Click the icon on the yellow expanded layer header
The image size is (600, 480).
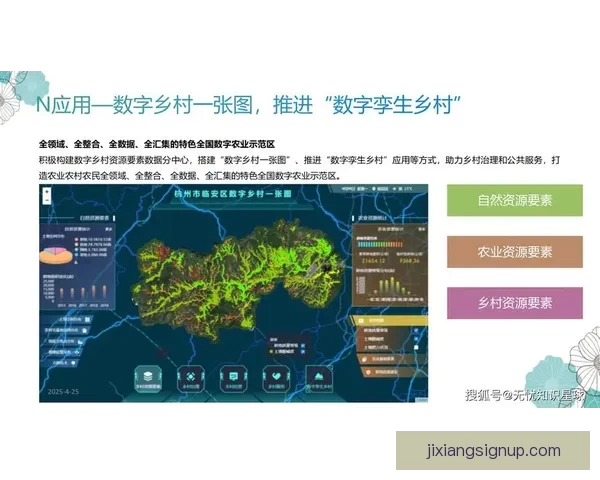[x=361, y=320]
